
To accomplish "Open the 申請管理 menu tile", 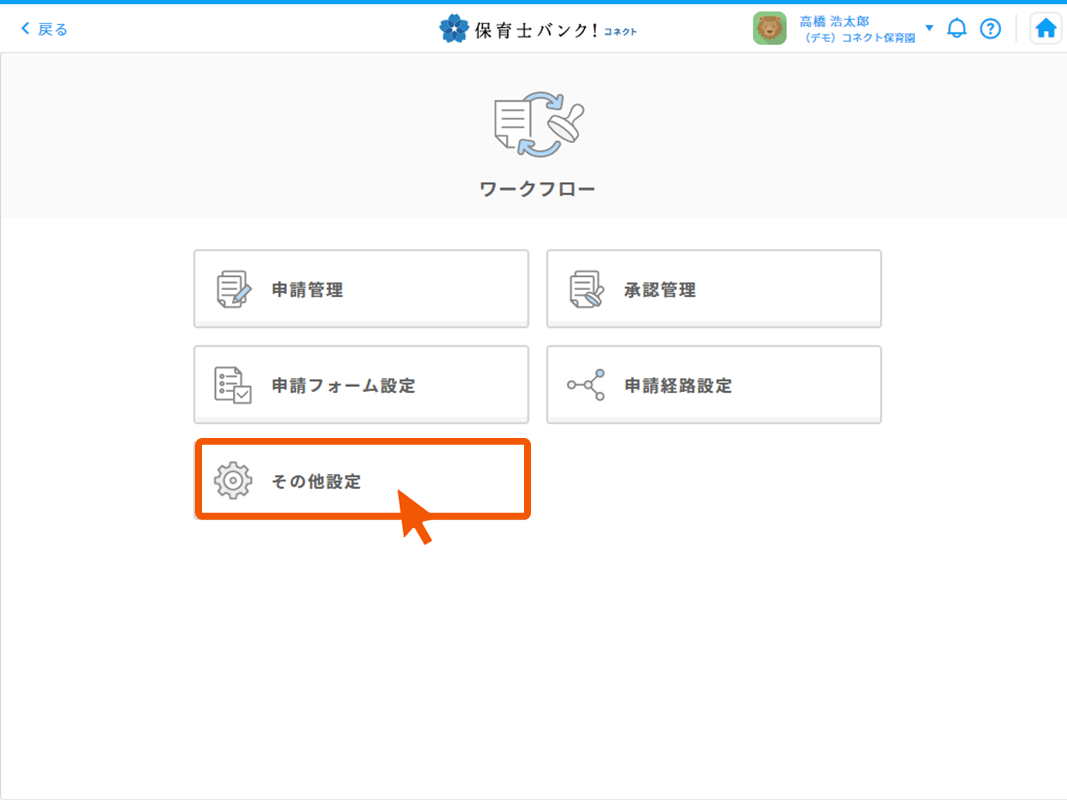I will pyautogui.click(x=361, y=289).
